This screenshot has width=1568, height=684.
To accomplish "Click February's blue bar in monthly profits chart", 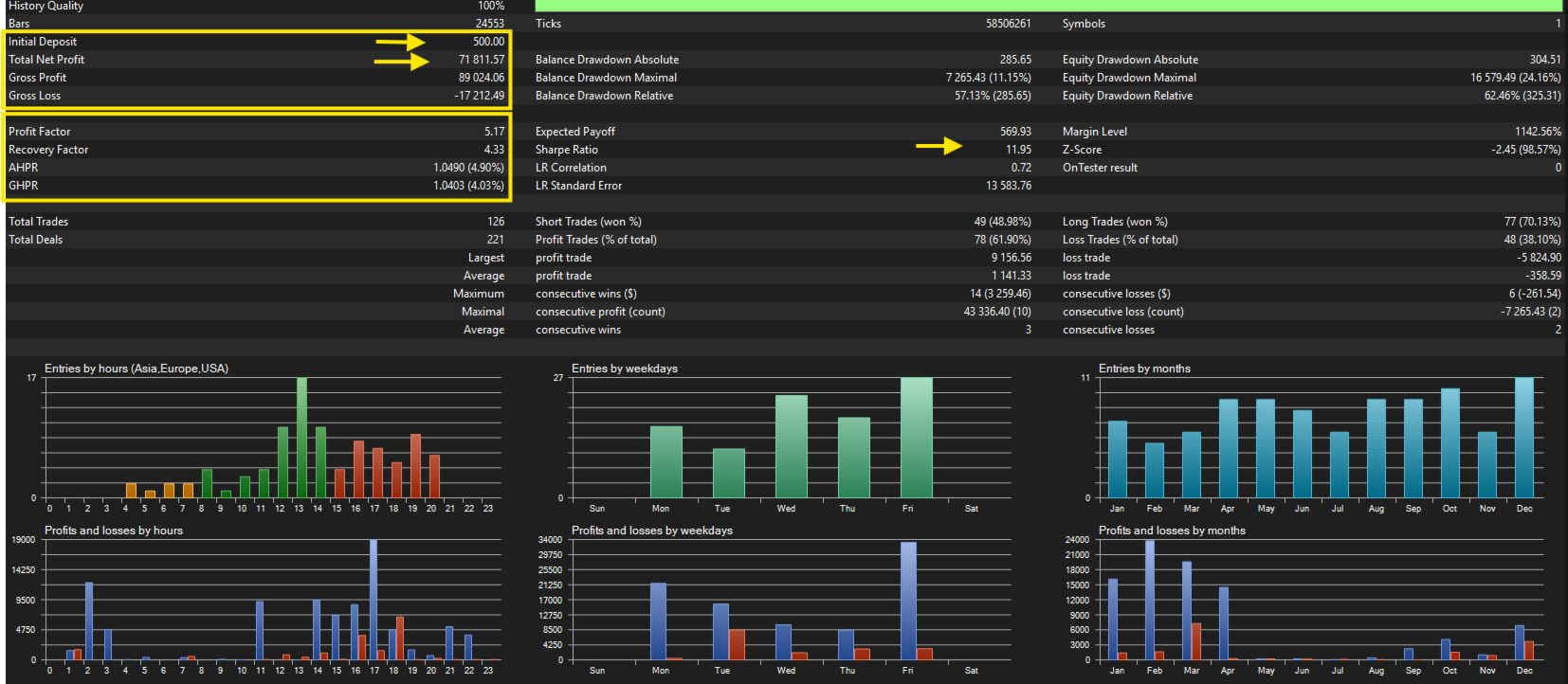I will point(1150,599).
